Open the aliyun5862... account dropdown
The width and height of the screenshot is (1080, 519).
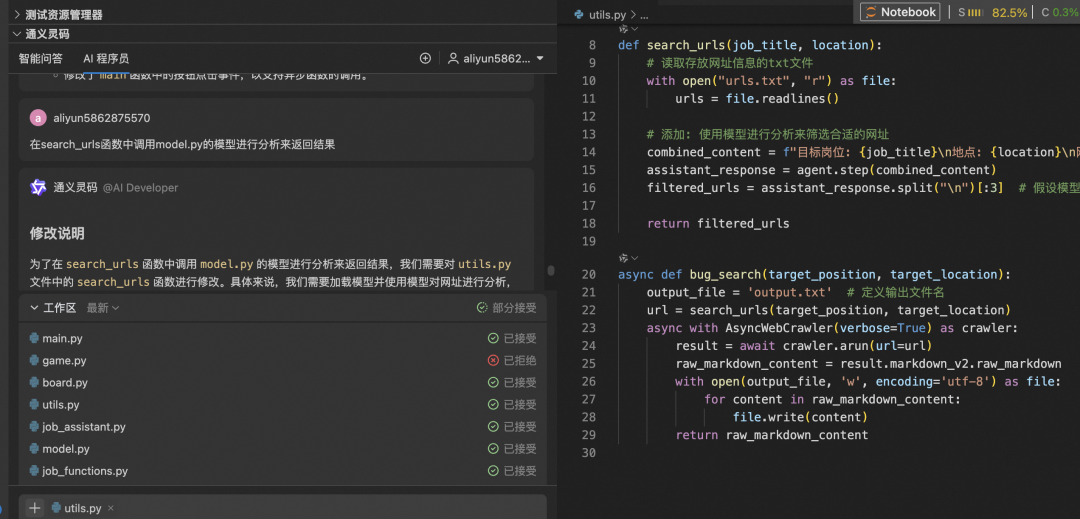coord(496,59)
